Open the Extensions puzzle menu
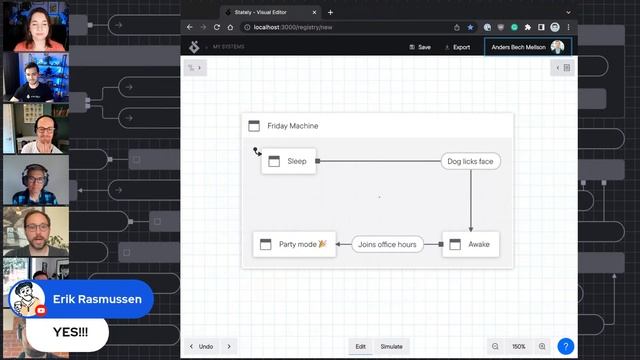 tap(528, 27)
